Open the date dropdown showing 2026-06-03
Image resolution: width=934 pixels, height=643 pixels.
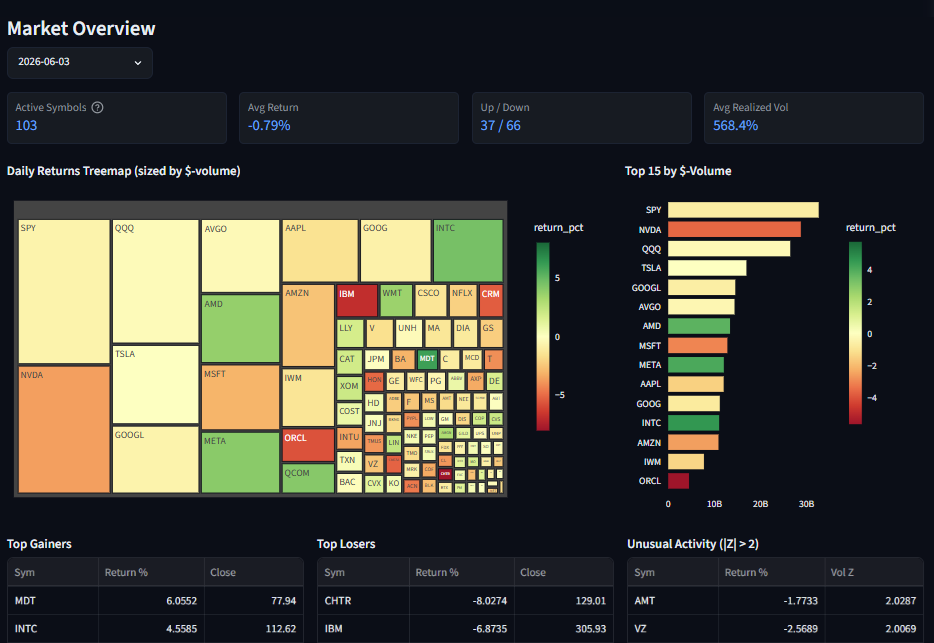[x=80, y=63]
